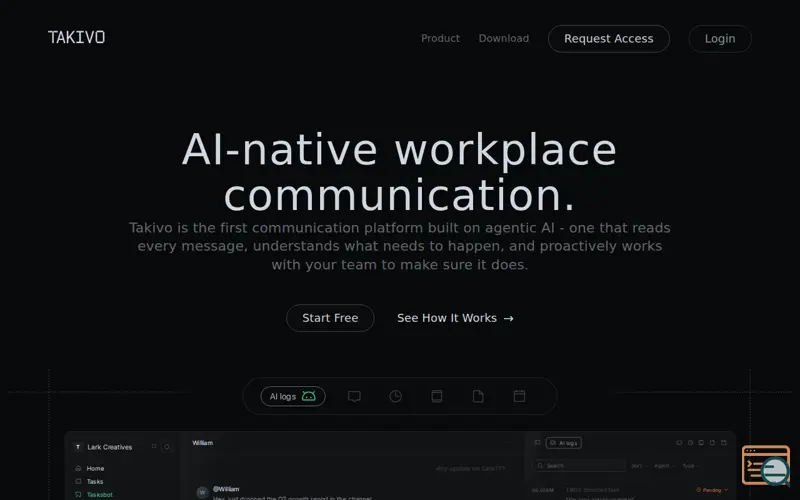Click the calendar icon in preview panel header
The width and height of the screenshot is (800, 500).
(723, 443)
